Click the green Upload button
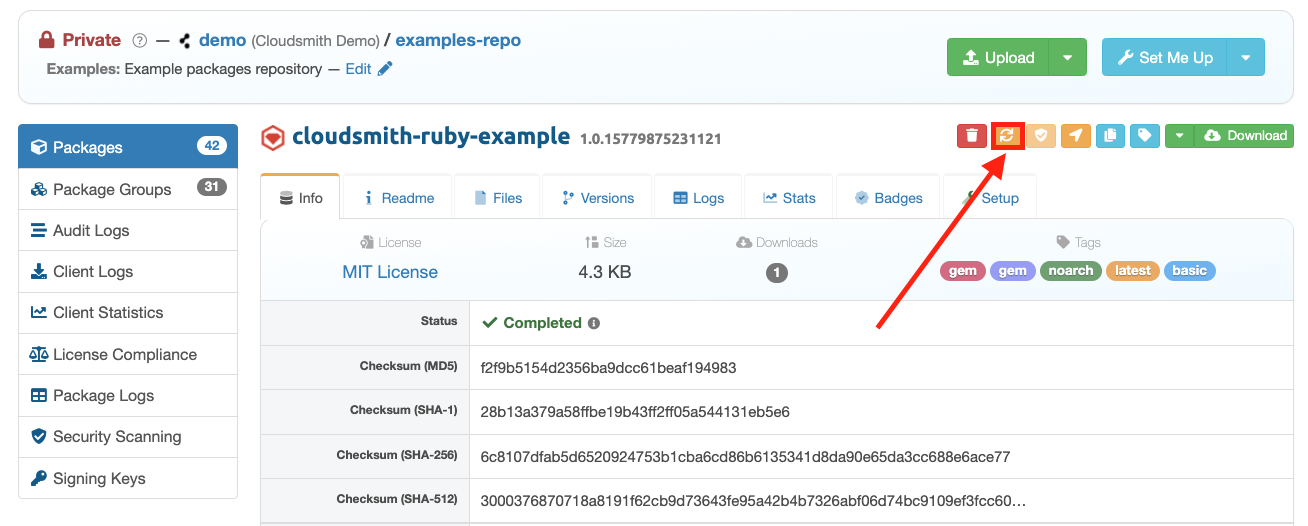The height and width of the screenshot is (526, 1308). [x=998, y=58]
